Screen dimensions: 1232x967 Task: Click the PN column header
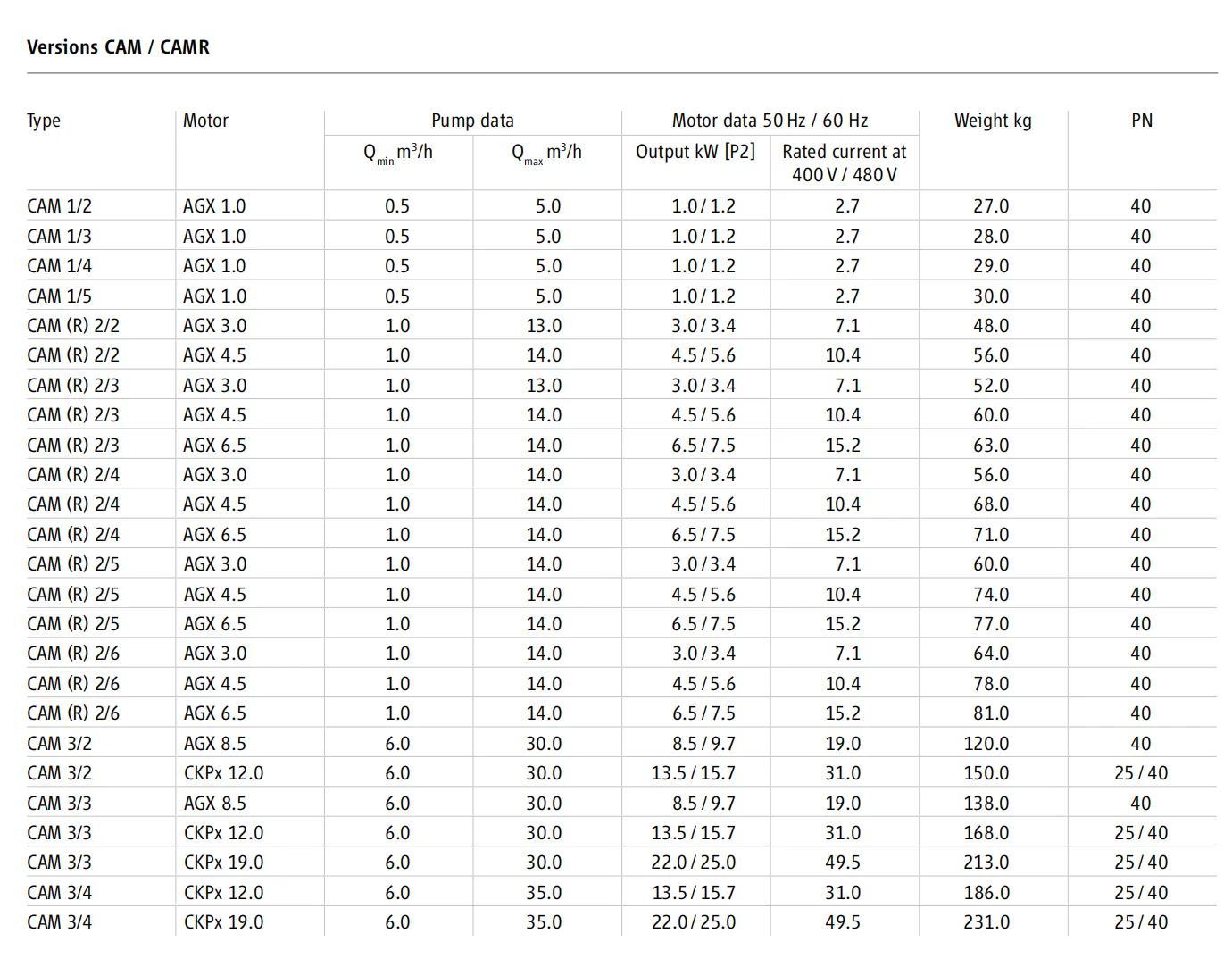pos(1141,121)
